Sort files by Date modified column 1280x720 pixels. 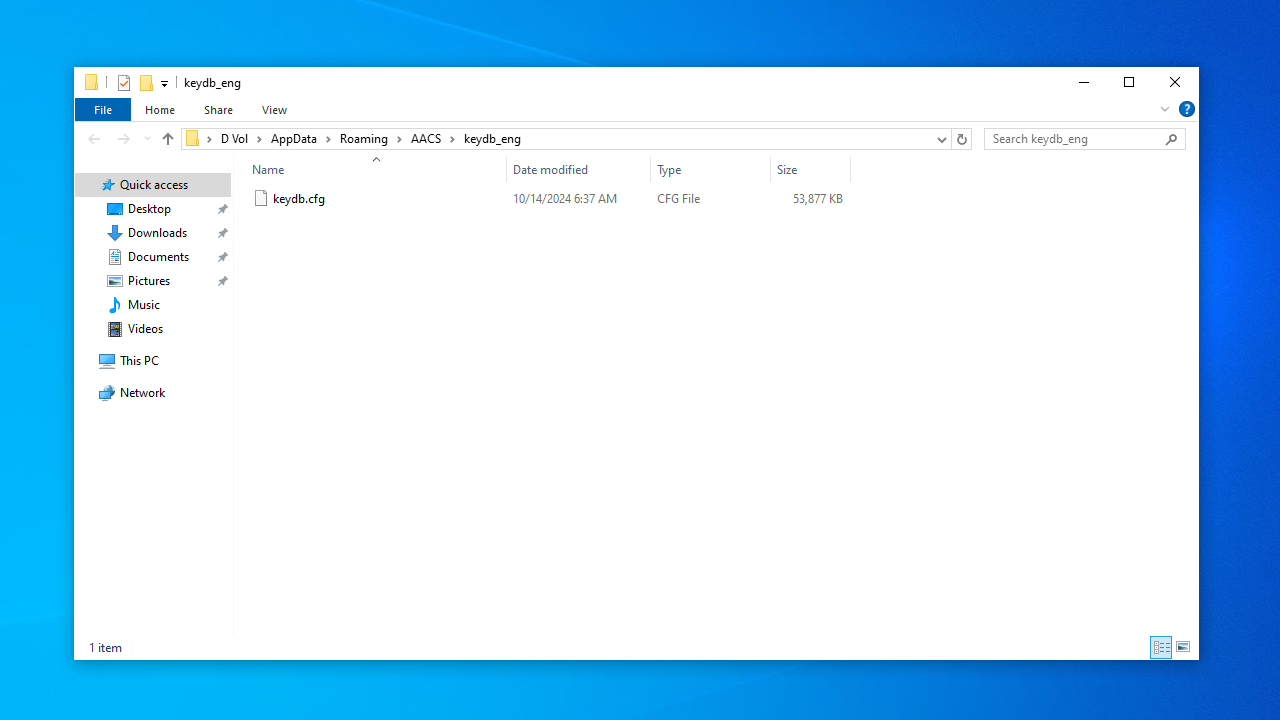click(x=550, y=170)
